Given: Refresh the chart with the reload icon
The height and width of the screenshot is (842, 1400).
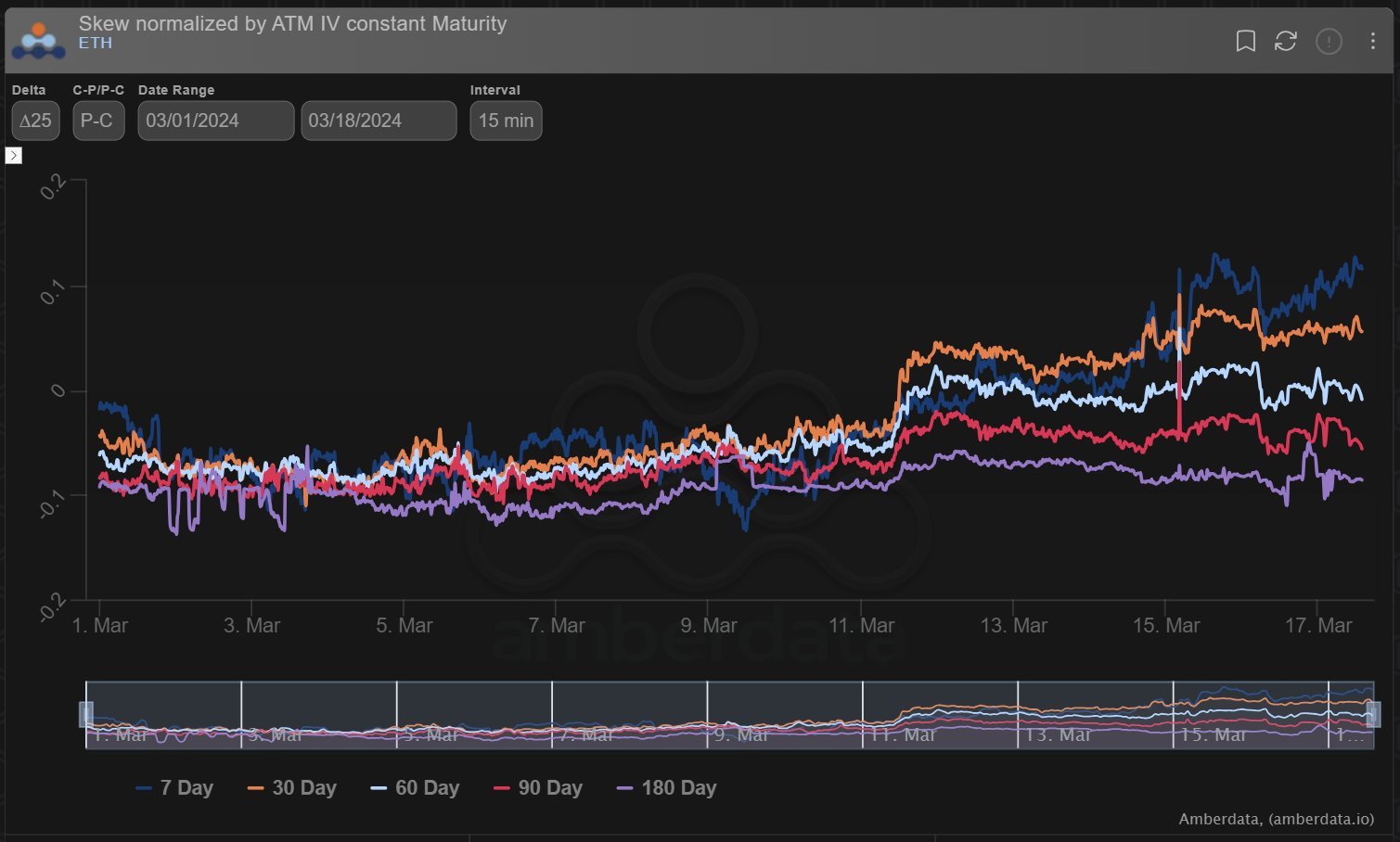Looking at the screenshot, I should pyautogui.click(x=1285, y=41).
